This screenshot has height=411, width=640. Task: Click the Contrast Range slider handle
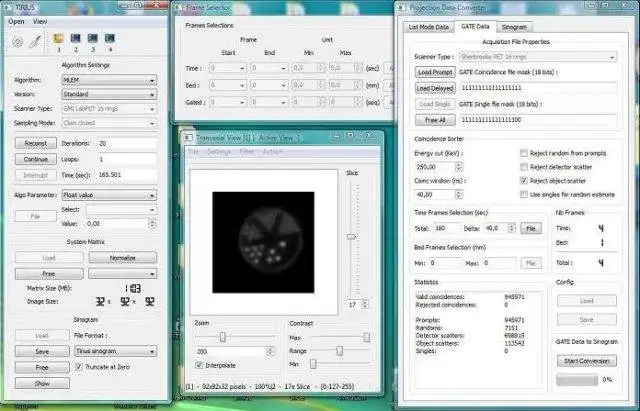[x=339, y=351]
